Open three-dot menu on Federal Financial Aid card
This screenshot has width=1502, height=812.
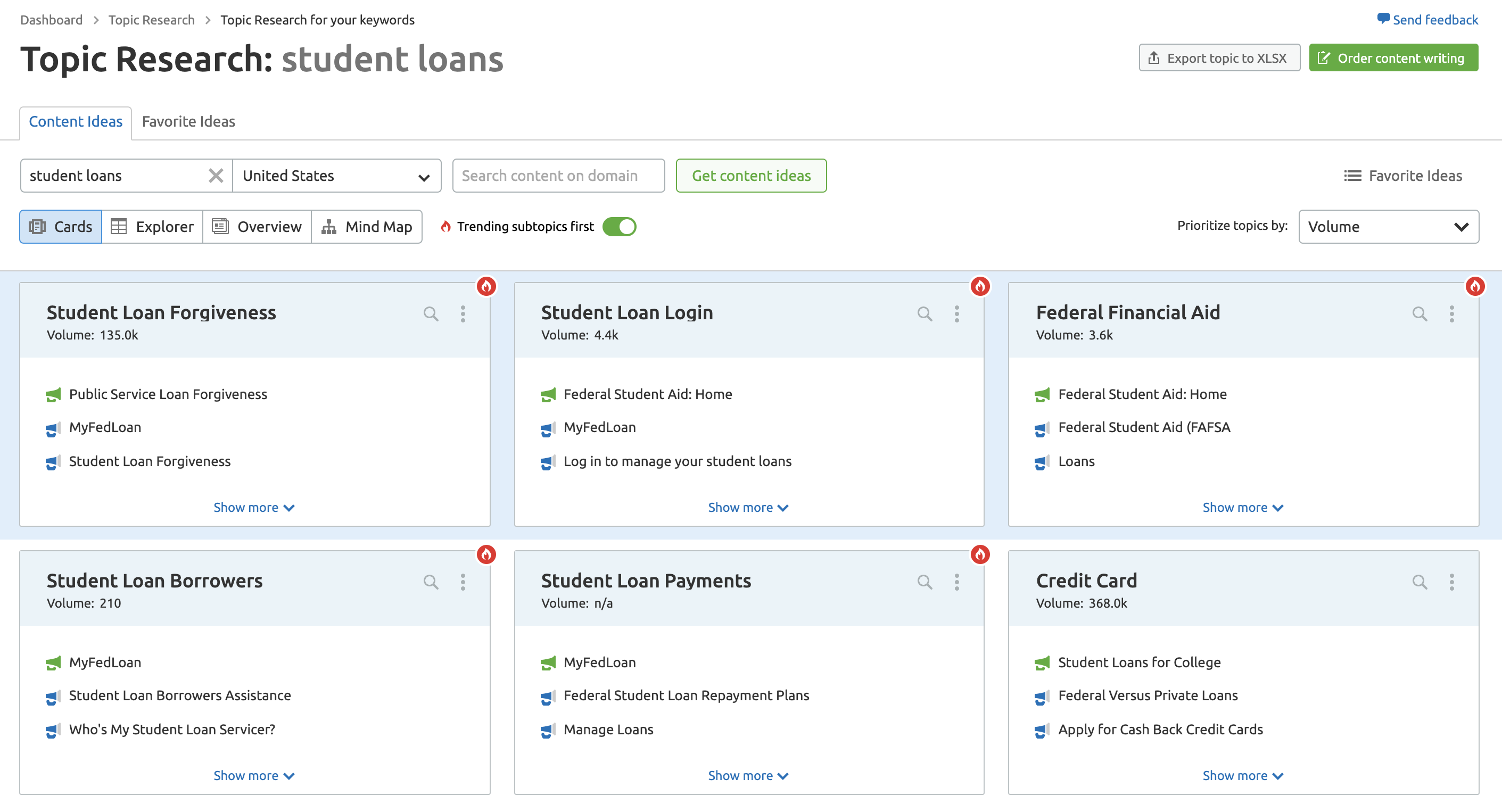(x=1452, y=314)
